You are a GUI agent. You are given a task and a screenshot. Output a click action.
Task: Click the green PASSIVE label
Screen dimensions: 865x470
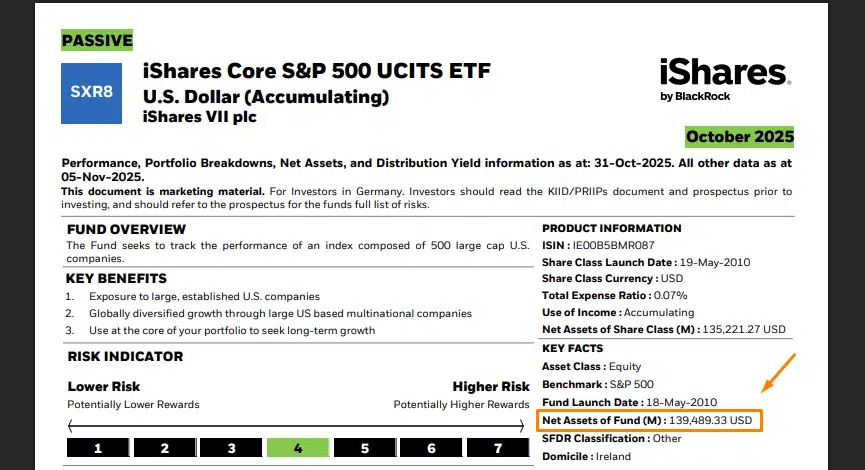(x=97, y=40)
